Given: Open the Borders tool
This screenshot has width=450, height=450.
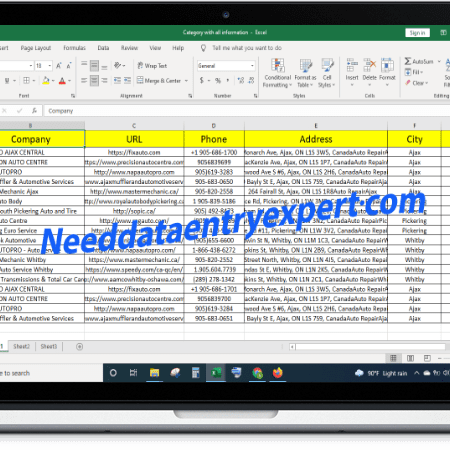Looking at the screenshot, I should pyautogui.click(x=26, y=80).
